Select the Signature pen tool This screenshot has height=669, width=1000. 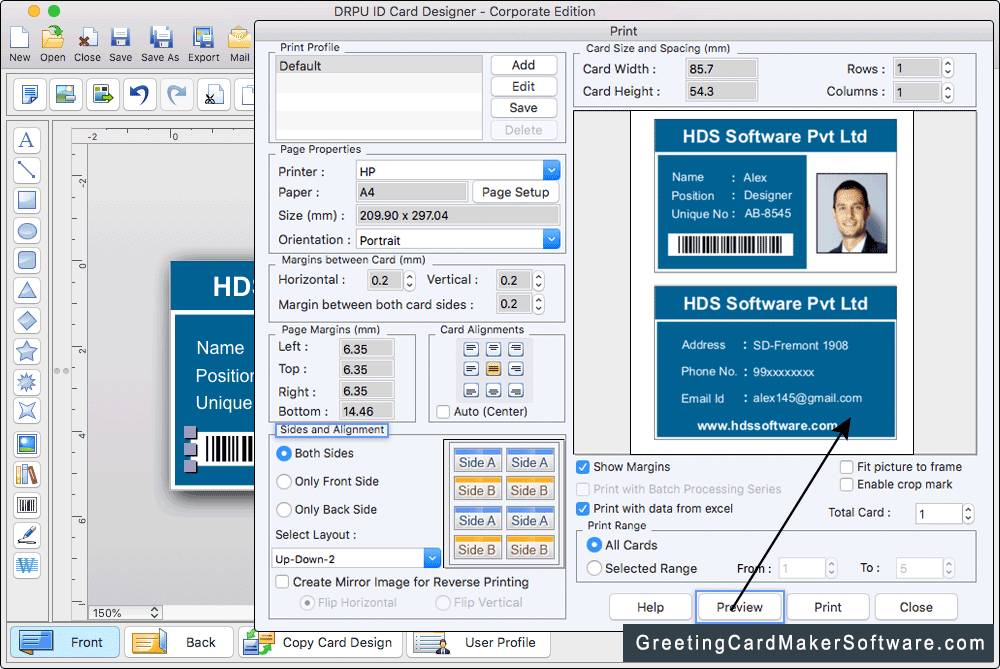point(27,535)
